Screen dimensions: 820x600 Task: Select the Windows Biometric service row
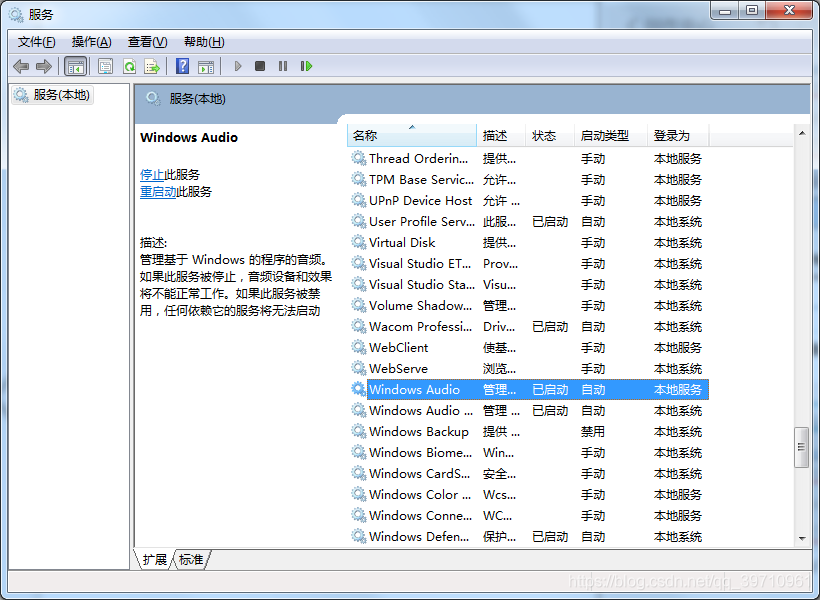[528, 452]
